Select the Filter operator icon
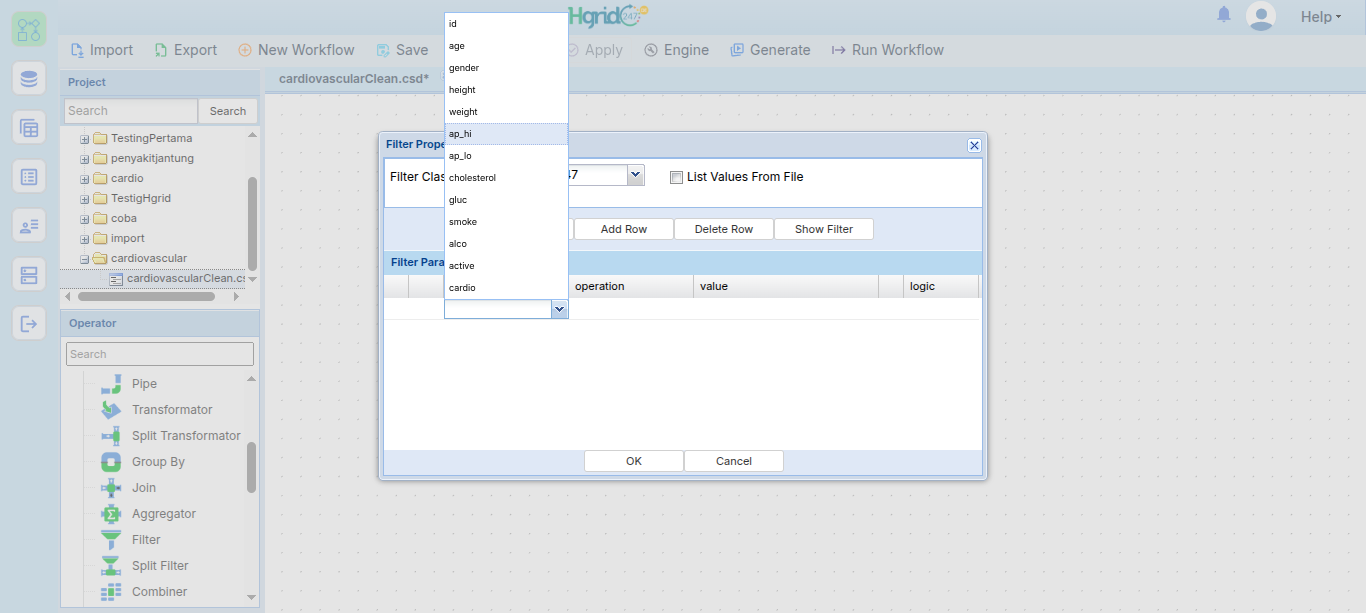The image size is (1366, 613). click(111, 540)
